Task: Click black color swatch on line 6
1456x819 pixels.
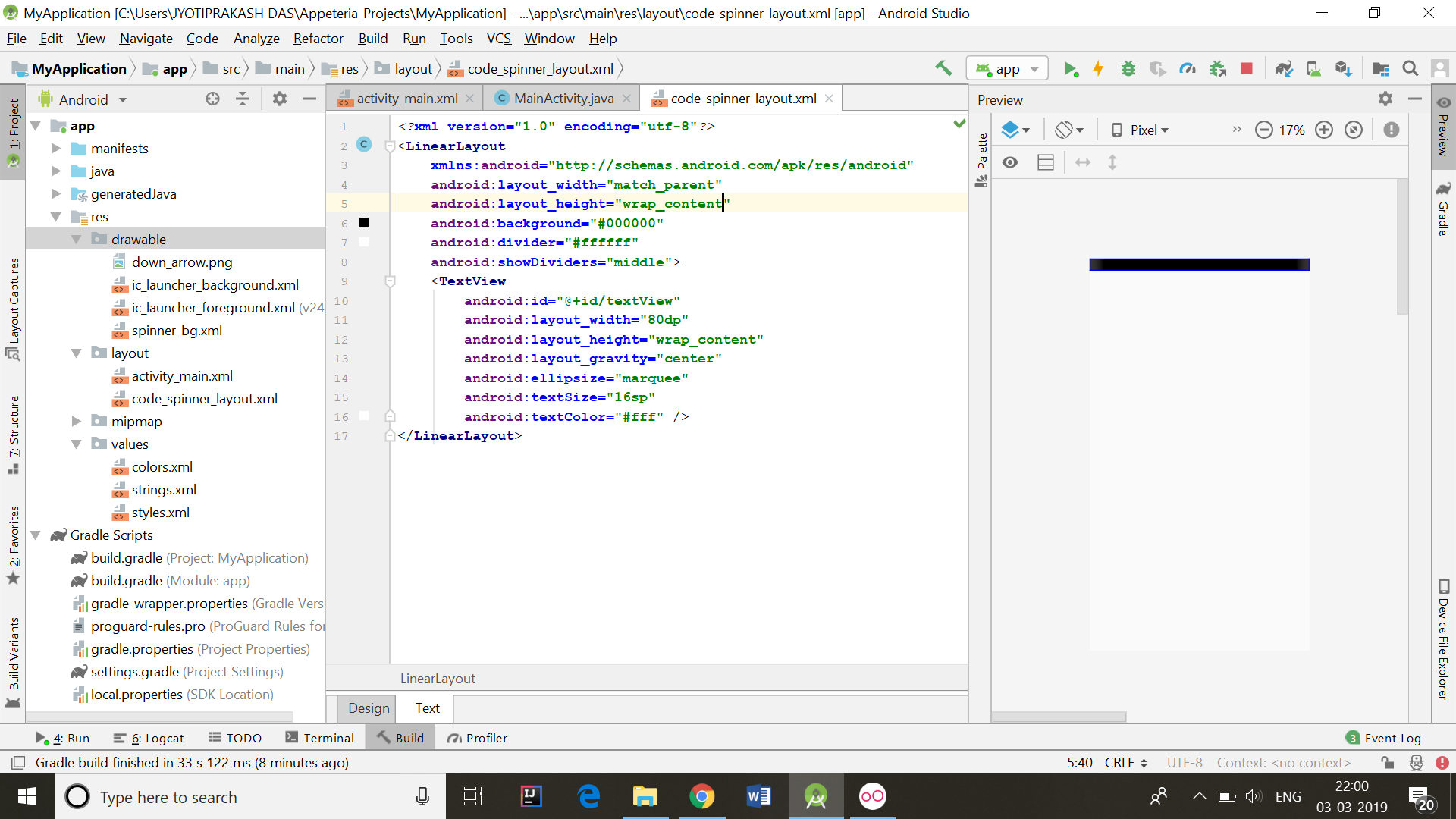Action: [x=364, y=222]
